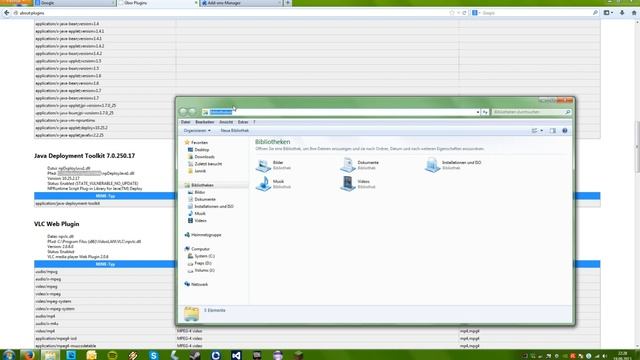Open view options dropdown arrow in Explorer
This screenshot has height=360, width=640.
tap(542, 131)
